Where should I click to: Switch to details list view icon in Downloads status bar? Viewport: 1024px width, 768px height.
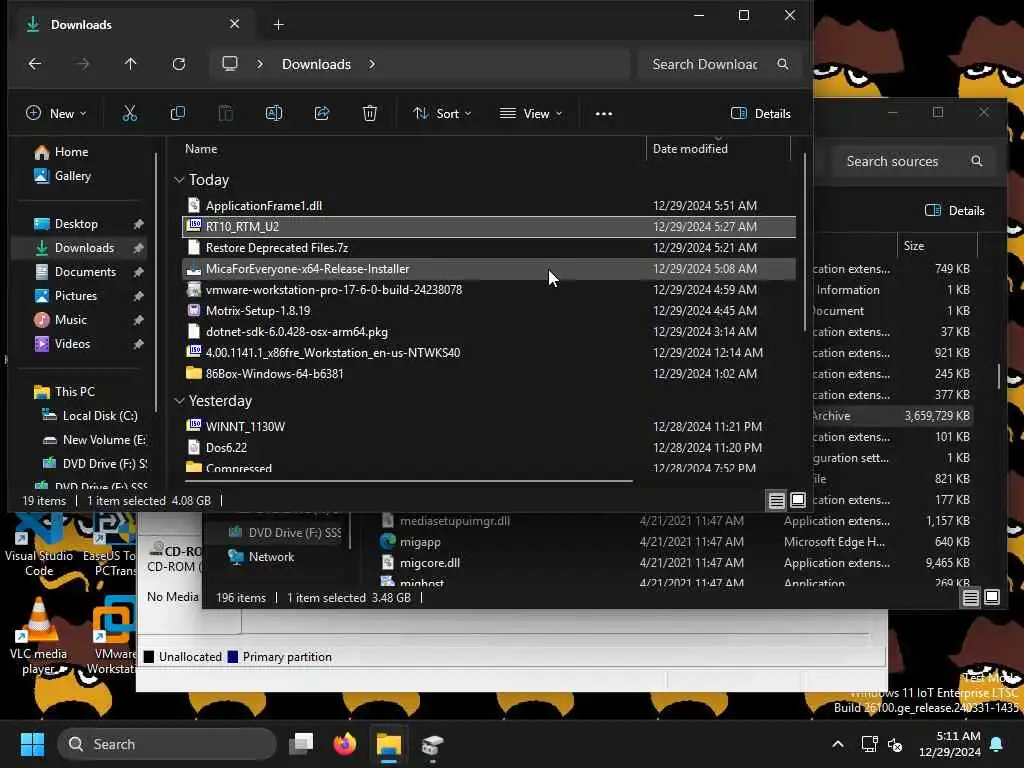point(776,501)
